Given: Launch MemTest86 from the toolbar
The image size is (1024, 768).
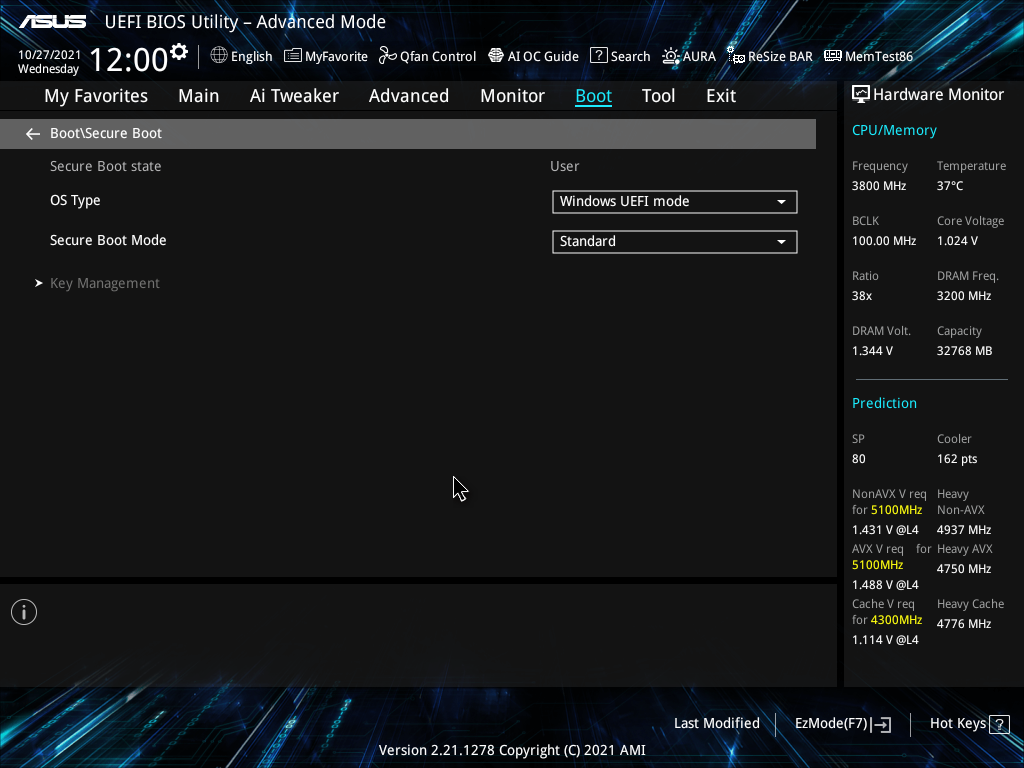Looking at the screenshot, I should pyautogui.click(x=833, y=56).
